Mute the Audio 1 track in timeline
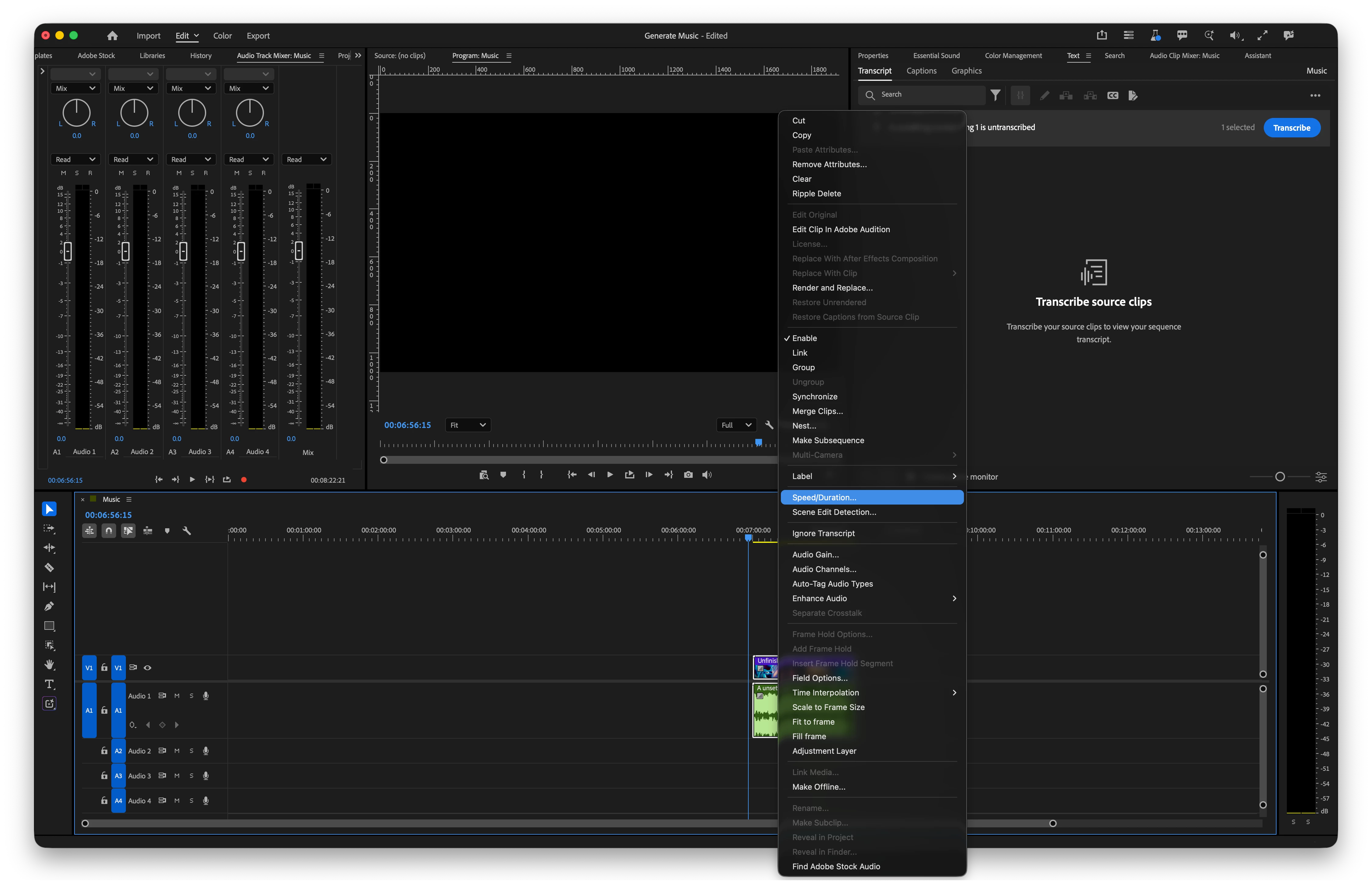This screenshot has width=1372, height=893. pyautogui.click(x=177, y=696)
